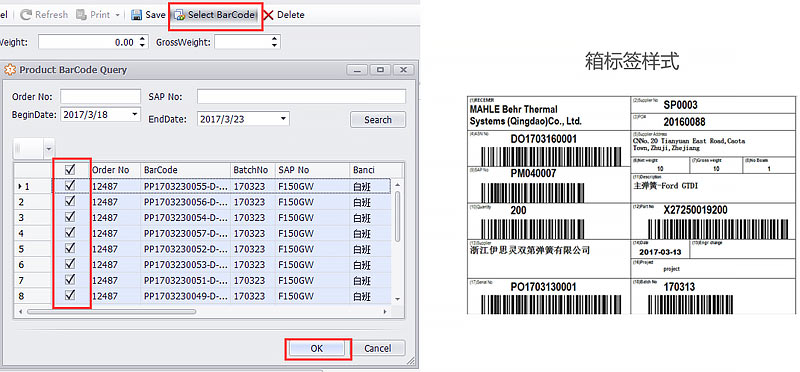800x372 pixels.
Task: Click the Order No input field
Action: pyautogui.click(x=100, y=96)
